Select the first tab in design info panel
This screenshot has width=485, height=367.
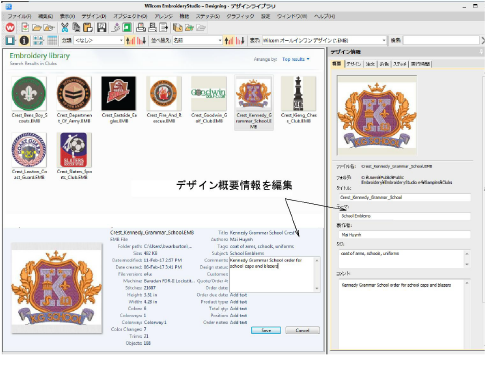337,64
